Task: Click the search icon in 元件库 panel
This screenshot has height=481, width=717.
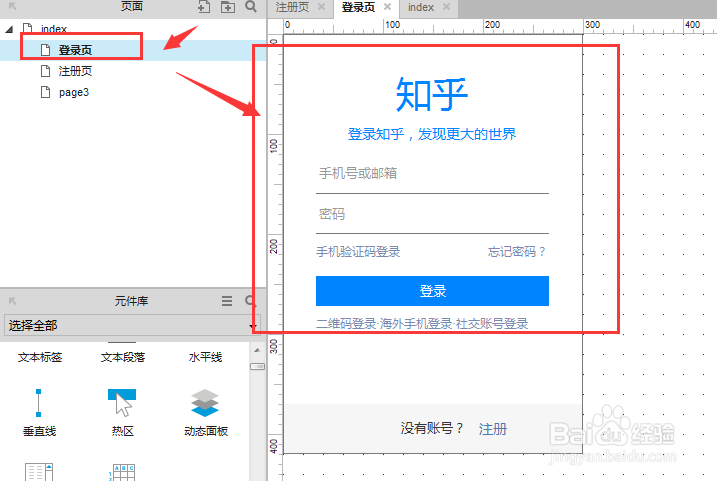Action: point(251,301)
